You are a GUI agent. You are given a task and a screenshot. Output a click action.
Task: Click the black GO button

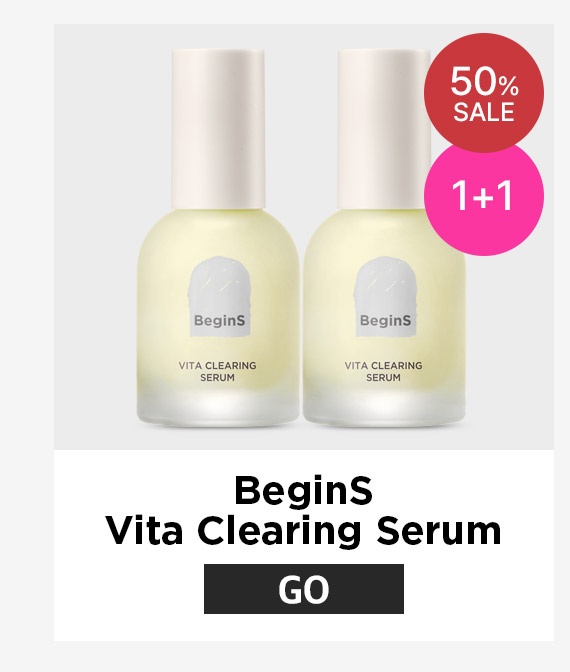pos(303,589)
